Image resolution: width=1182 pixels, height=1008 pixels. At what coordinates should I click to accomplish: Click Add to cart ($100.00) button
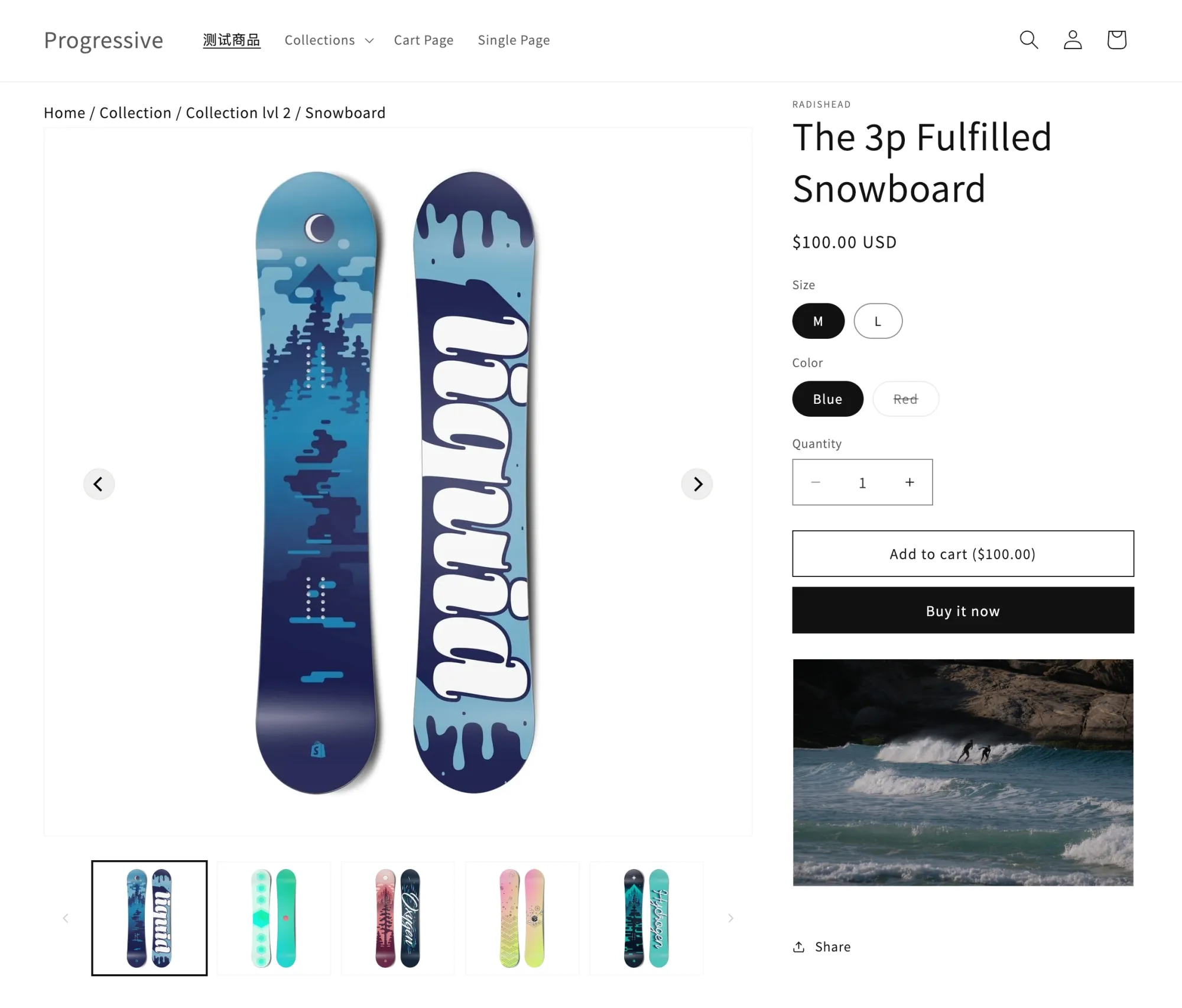click(x=963, y=553)
